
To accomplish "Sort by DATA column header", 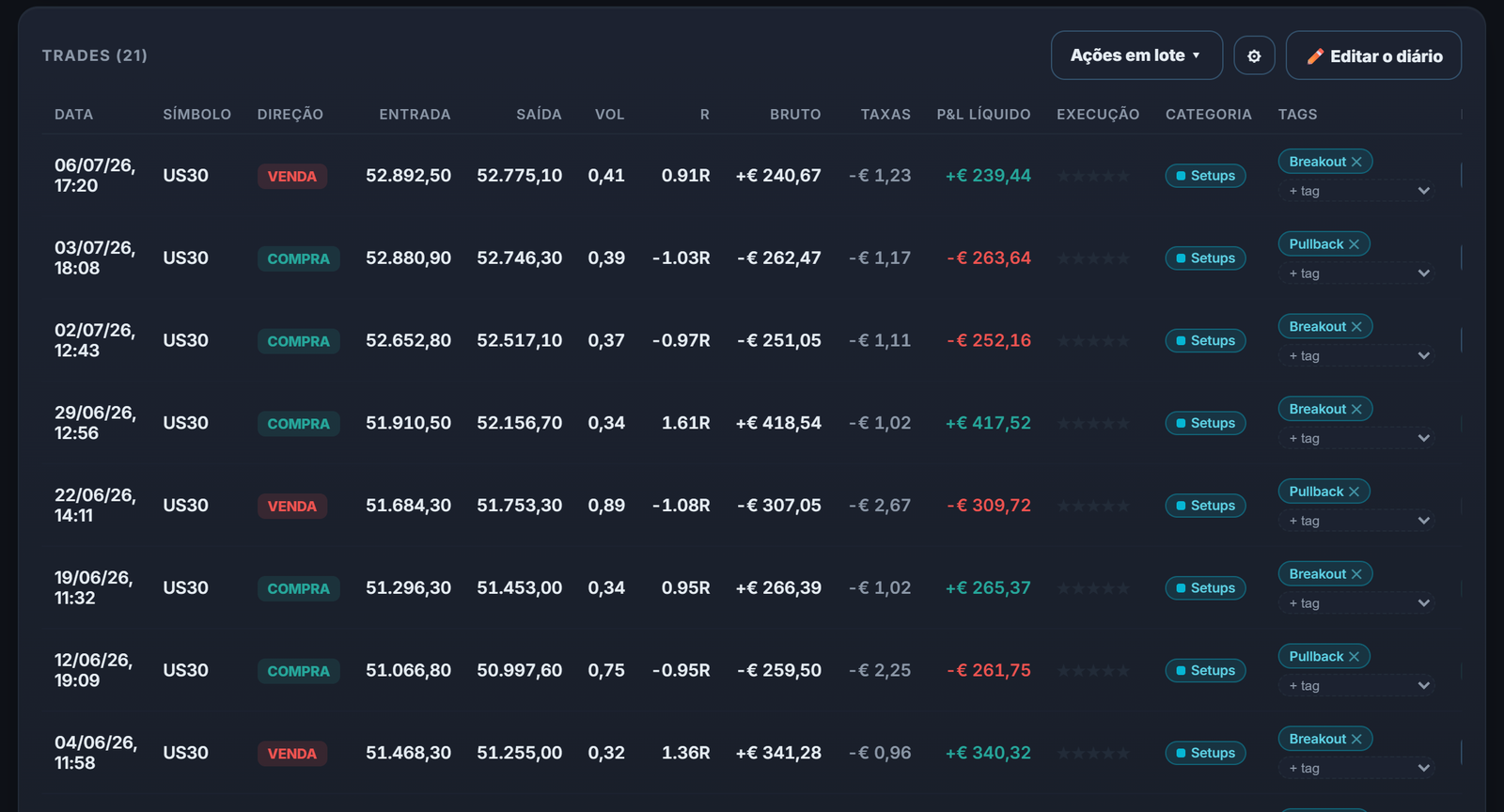I will tap(73, 115).
